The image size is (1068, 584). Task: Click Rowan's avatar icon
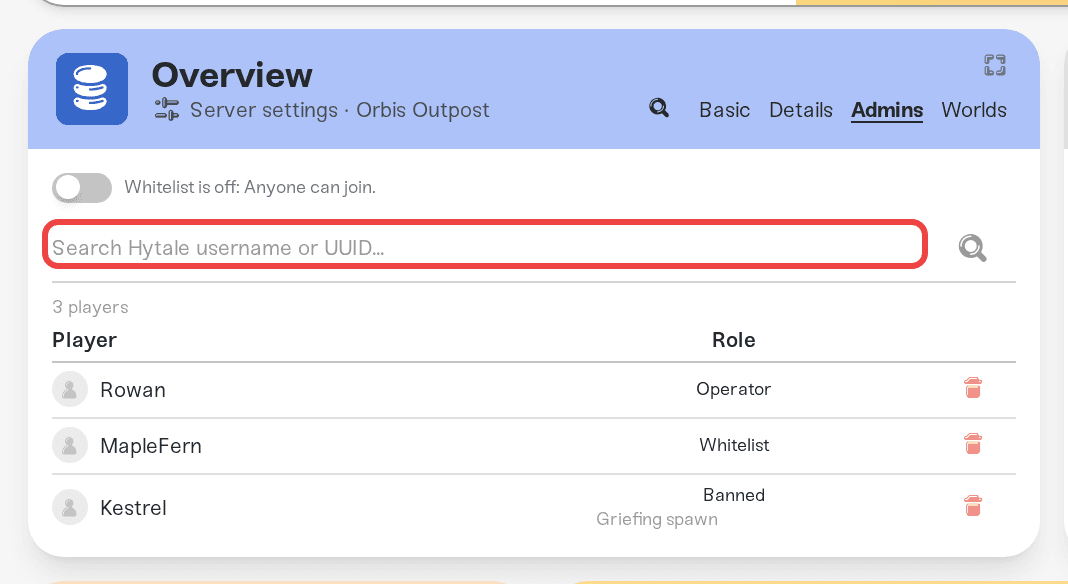(69, 389)
